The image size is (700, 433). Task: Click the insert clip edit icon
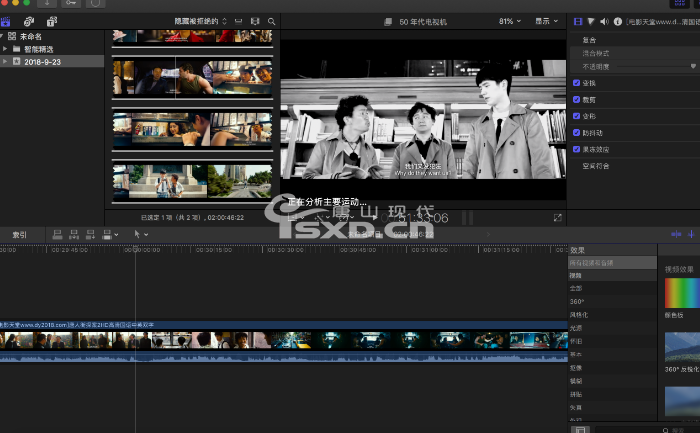74,234
